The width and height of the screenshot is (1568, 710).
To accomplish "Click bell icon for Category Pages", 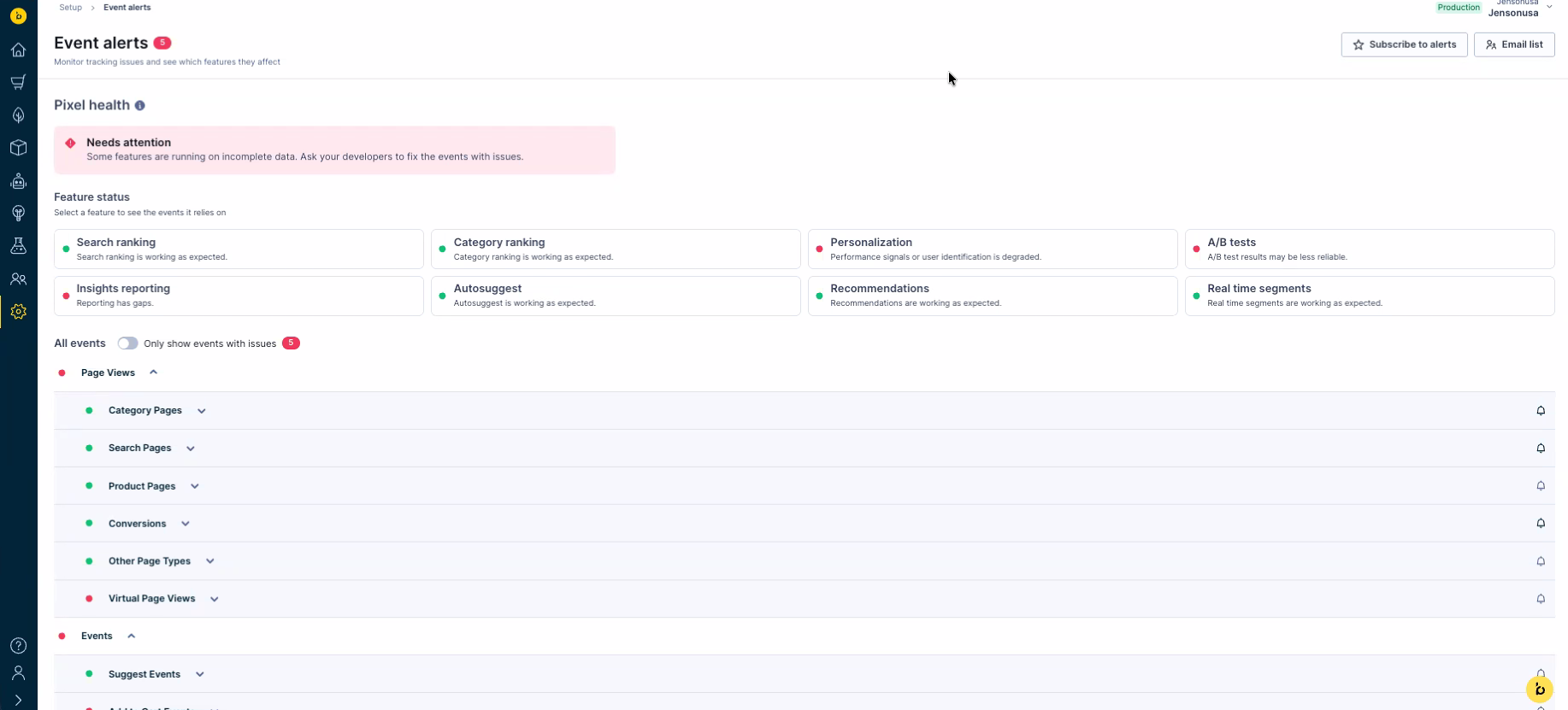I will point(1541,411).
